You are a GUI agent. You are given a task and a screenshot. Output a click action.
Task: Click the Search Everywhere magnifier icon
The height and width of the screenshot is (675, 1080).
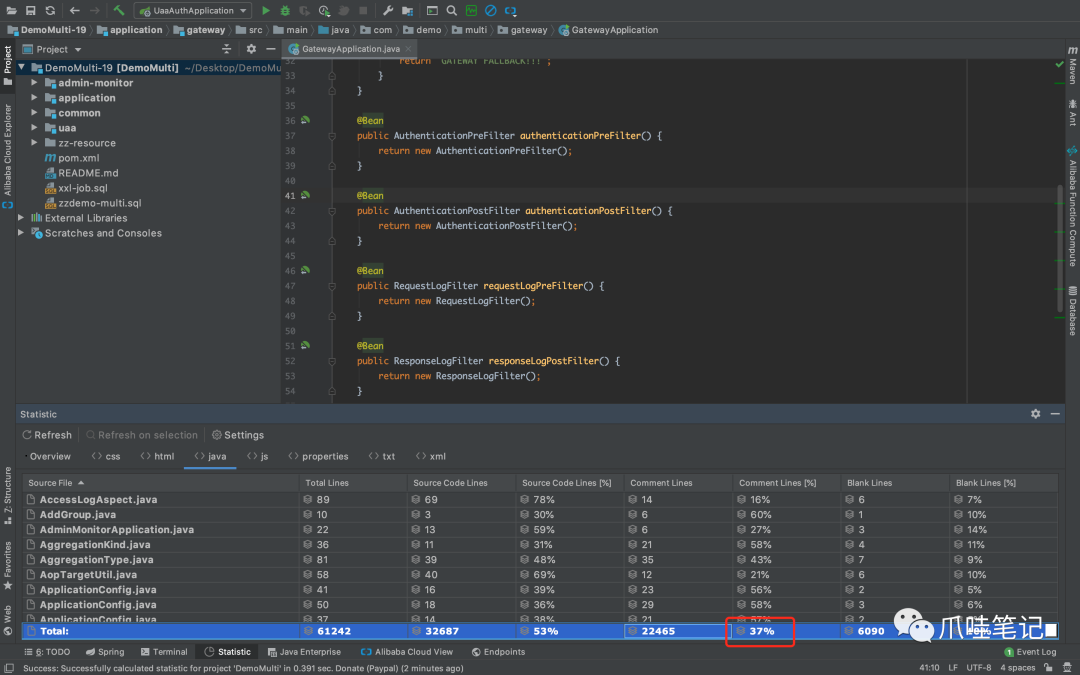tap(451, 10)
